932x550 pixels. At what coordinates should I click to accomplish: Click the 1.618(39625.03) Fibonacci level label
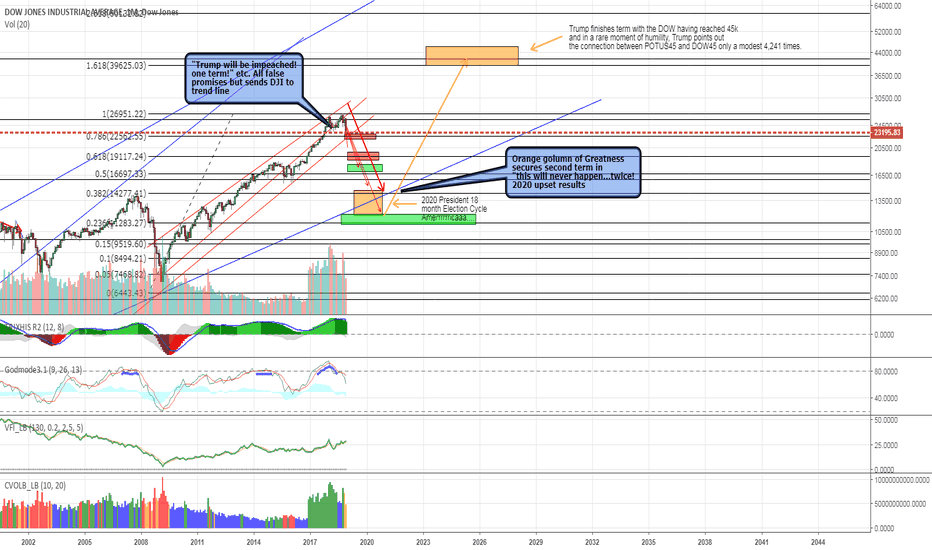tap(116, 65)
